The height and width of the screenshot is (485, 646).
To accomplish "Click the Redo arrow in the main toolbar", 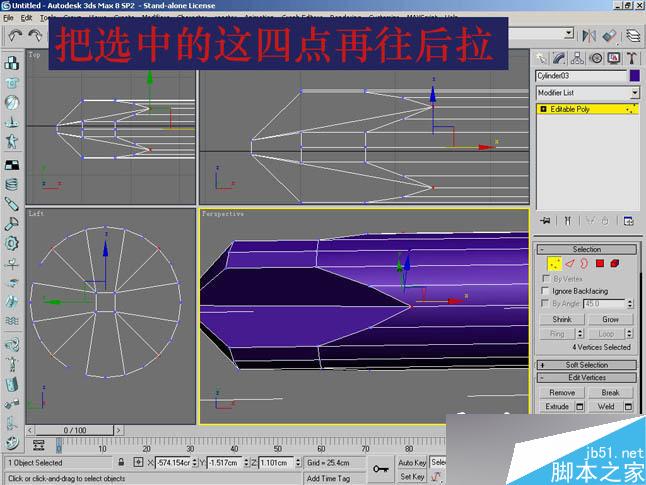I will coord(35,36).
